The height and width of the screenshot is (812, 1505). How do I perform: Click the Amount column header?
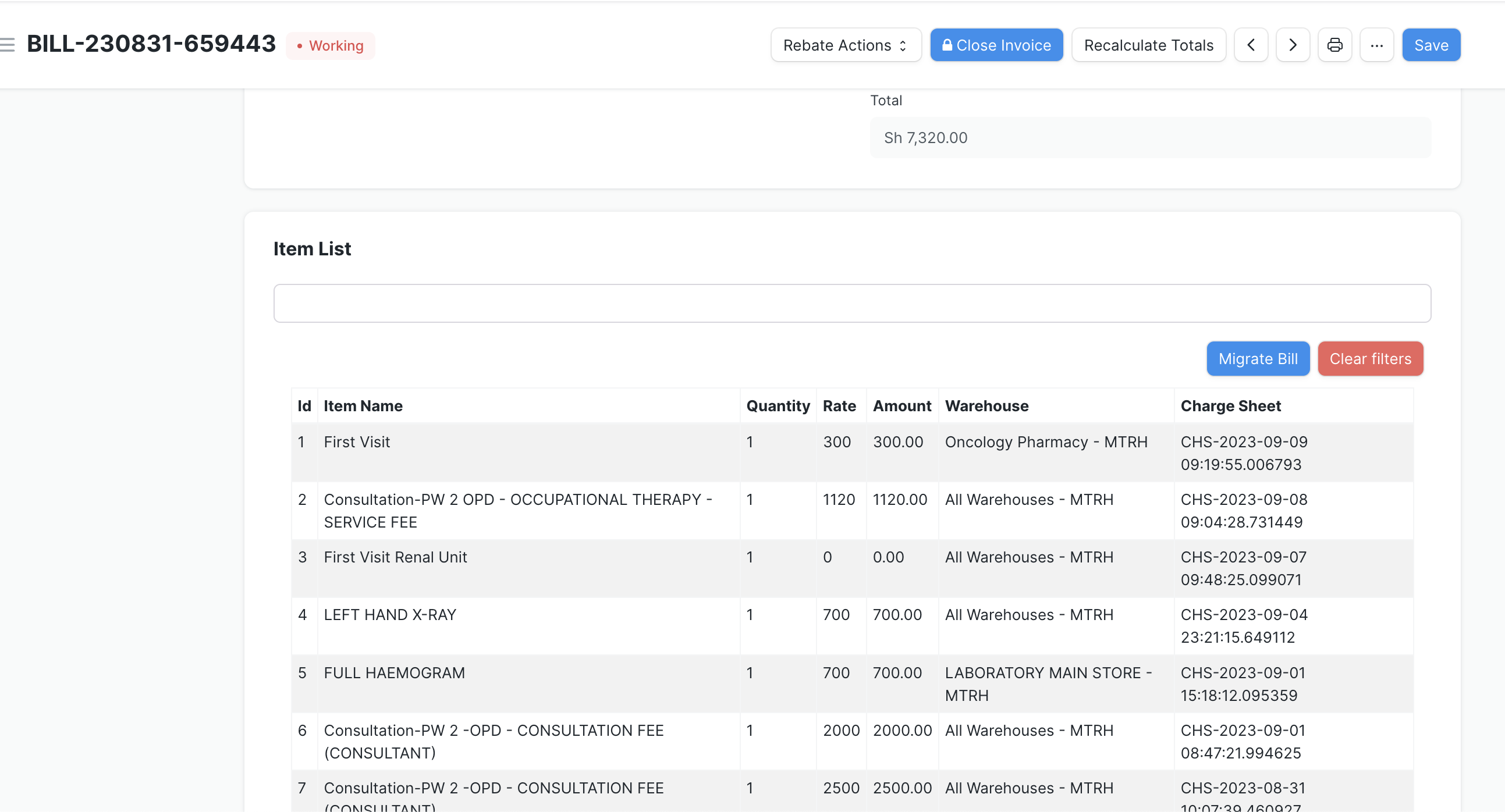(902, 405)
